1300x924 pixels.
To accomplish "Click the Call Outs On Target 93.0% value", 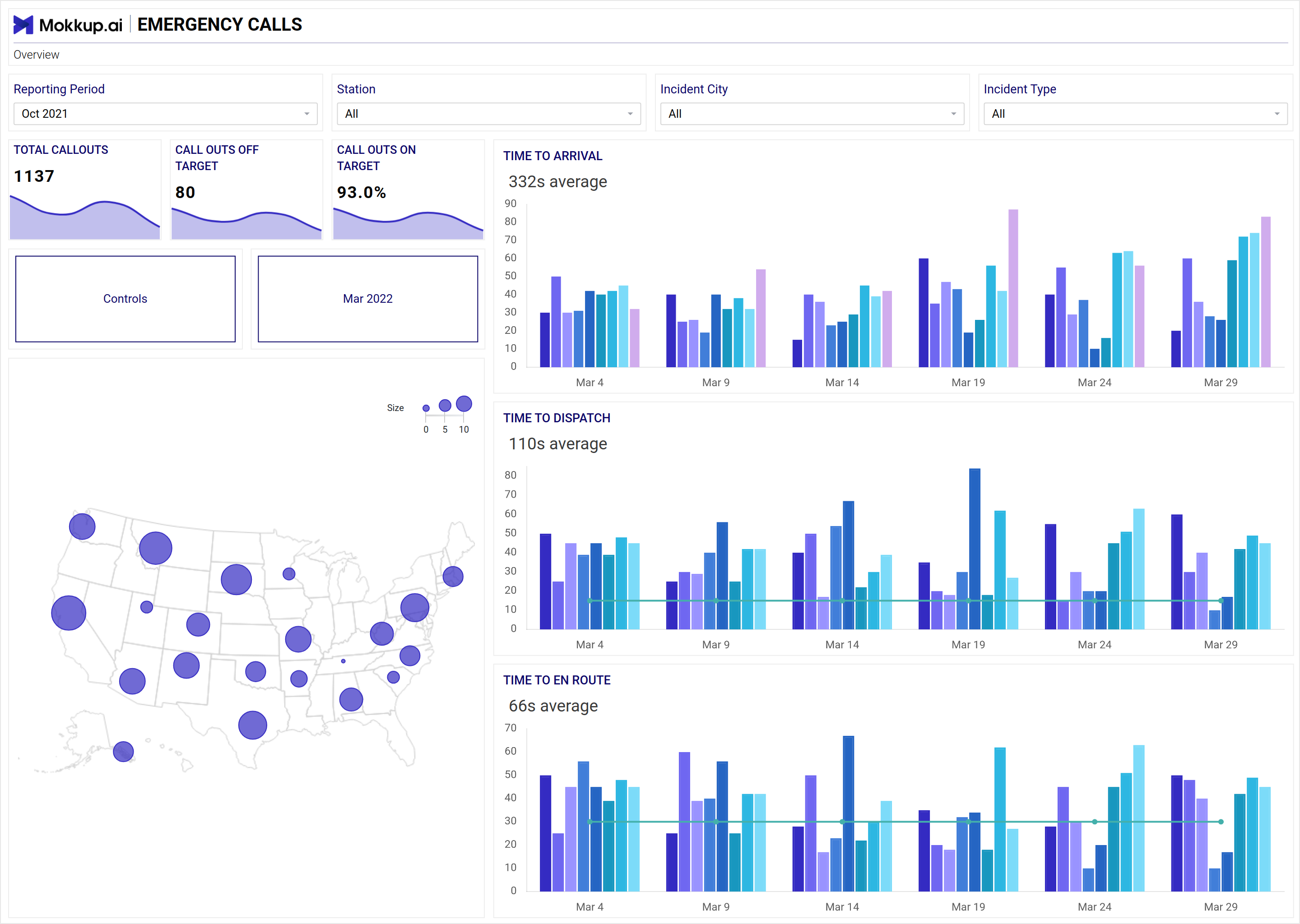I will (362, 192).
